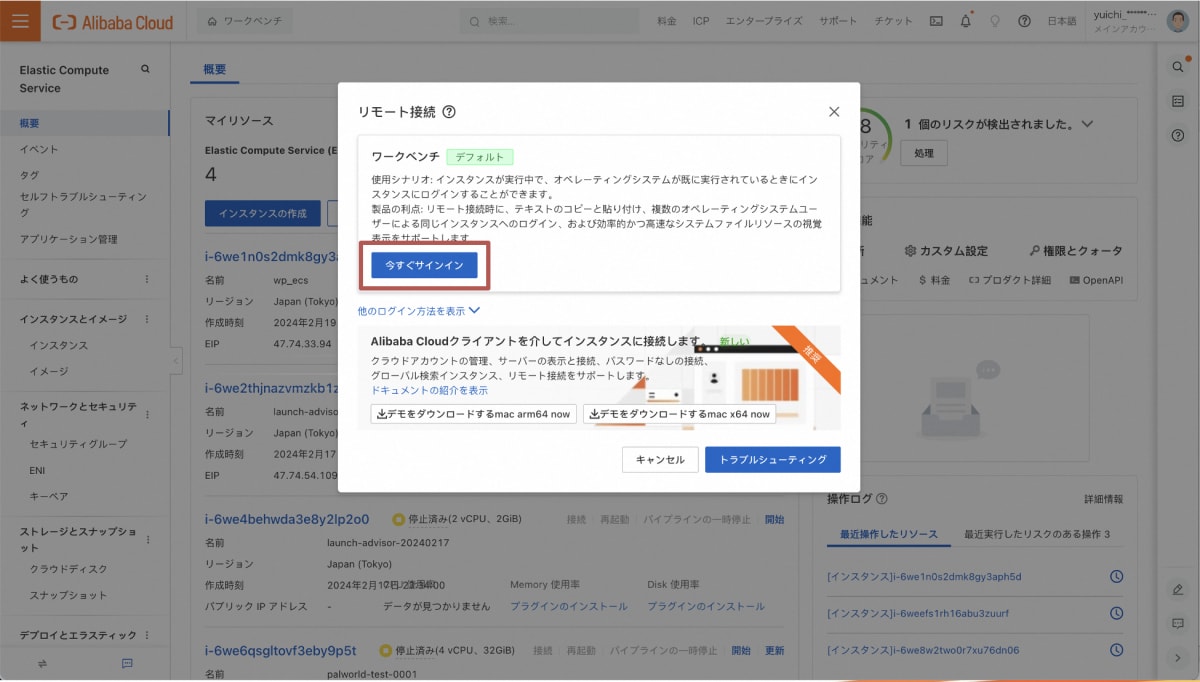1200x682 pixels.
Task: Open the インスタンスとイメージ overflow menu
Action: (x=146, y=319)
